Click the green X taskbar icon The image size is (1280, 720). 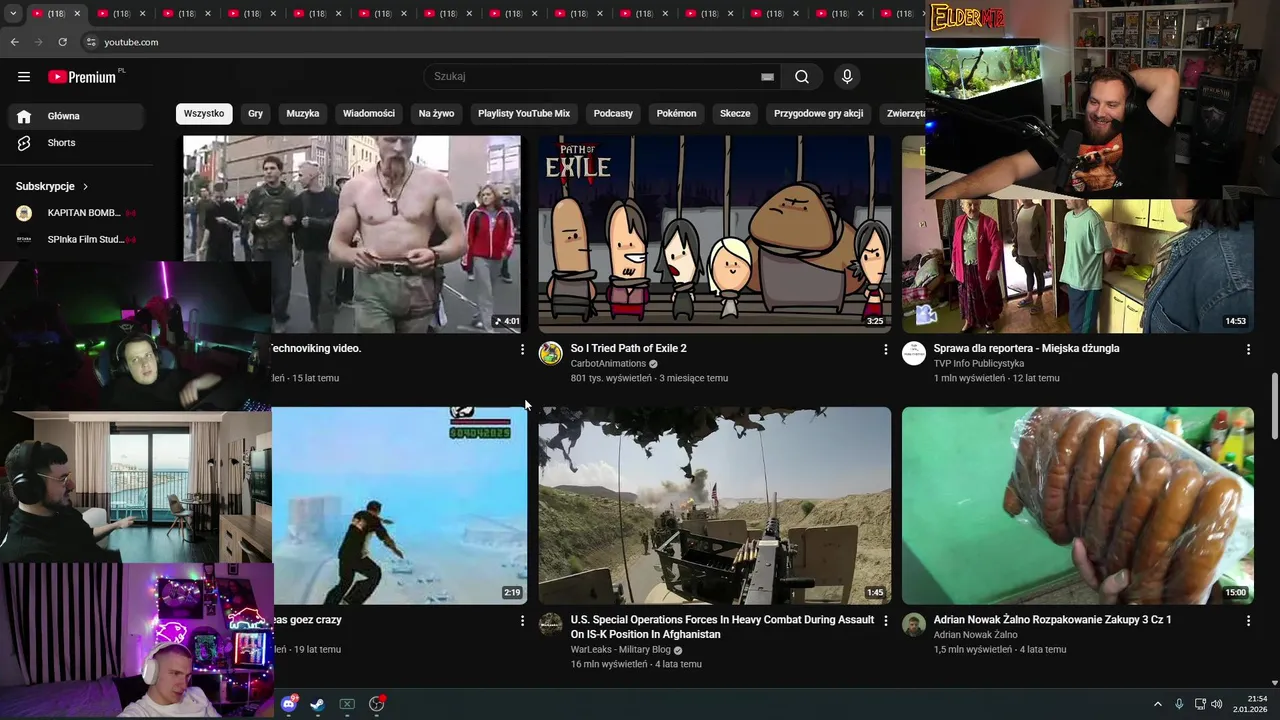pos(347,704)
